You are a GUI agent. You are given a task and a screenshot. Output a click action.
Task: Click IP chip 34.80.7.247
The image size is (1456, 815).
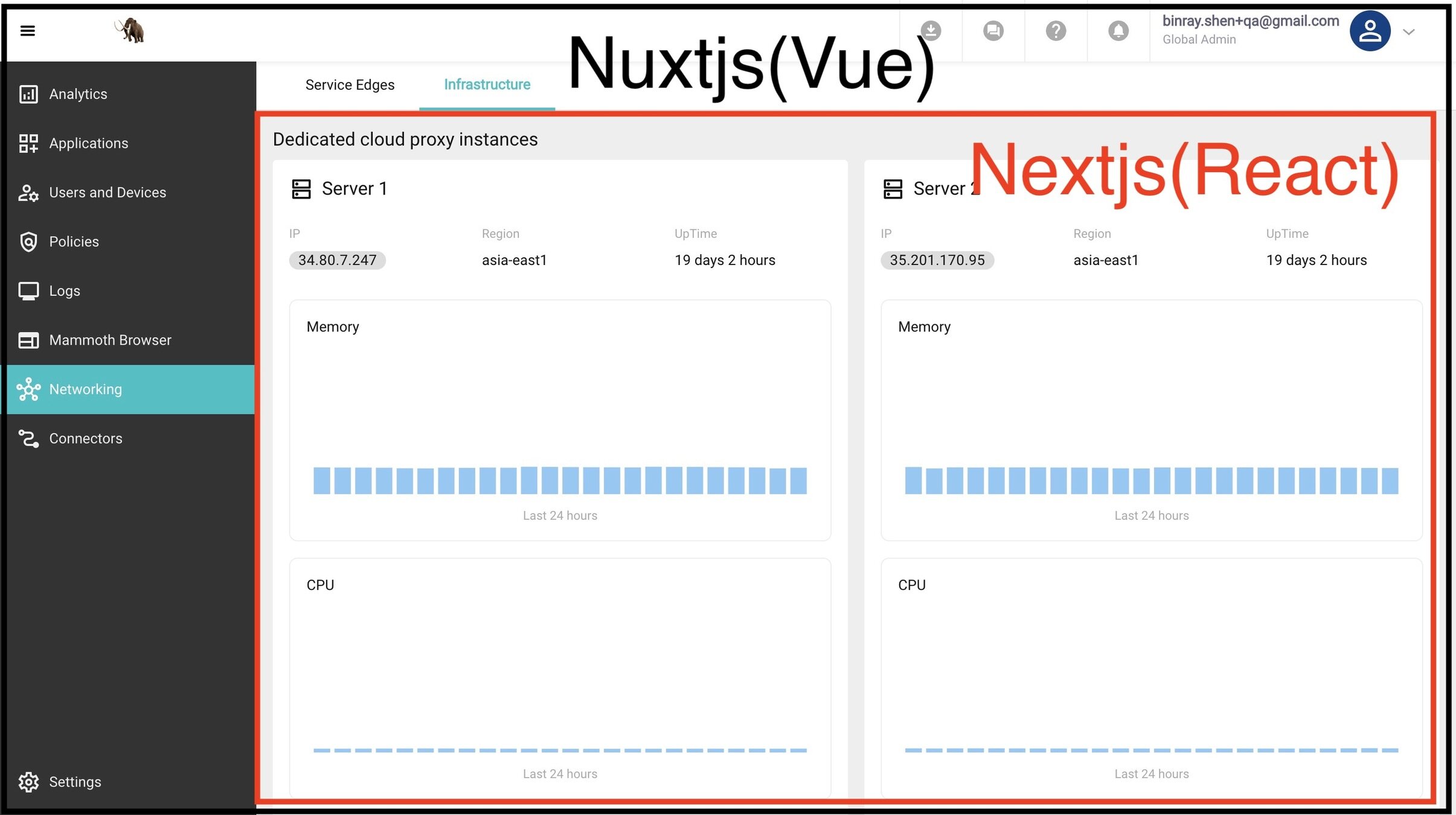(x=337, y=260)
